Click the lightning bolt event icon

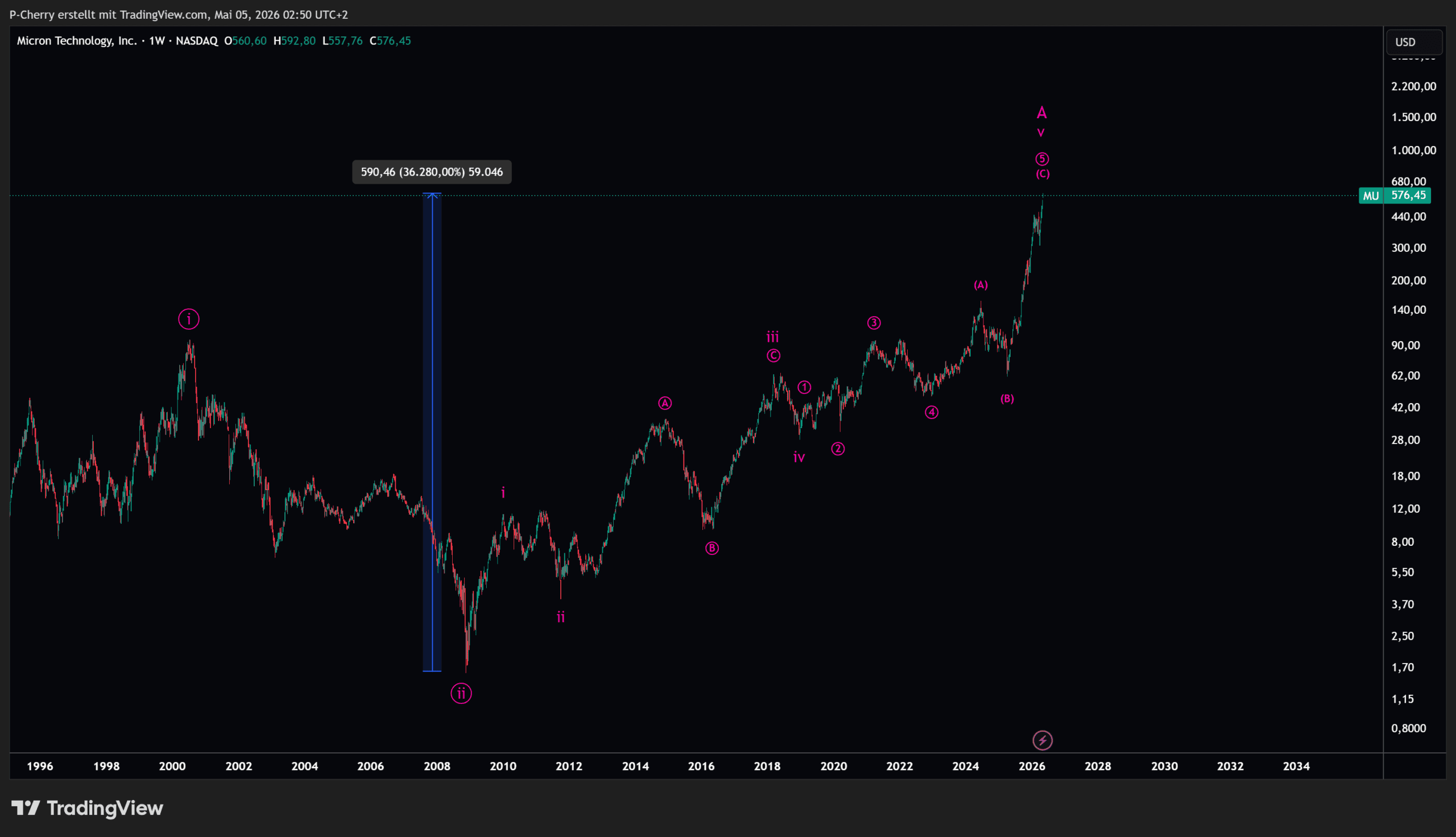pyautogui.click(x=1042, y=740)
